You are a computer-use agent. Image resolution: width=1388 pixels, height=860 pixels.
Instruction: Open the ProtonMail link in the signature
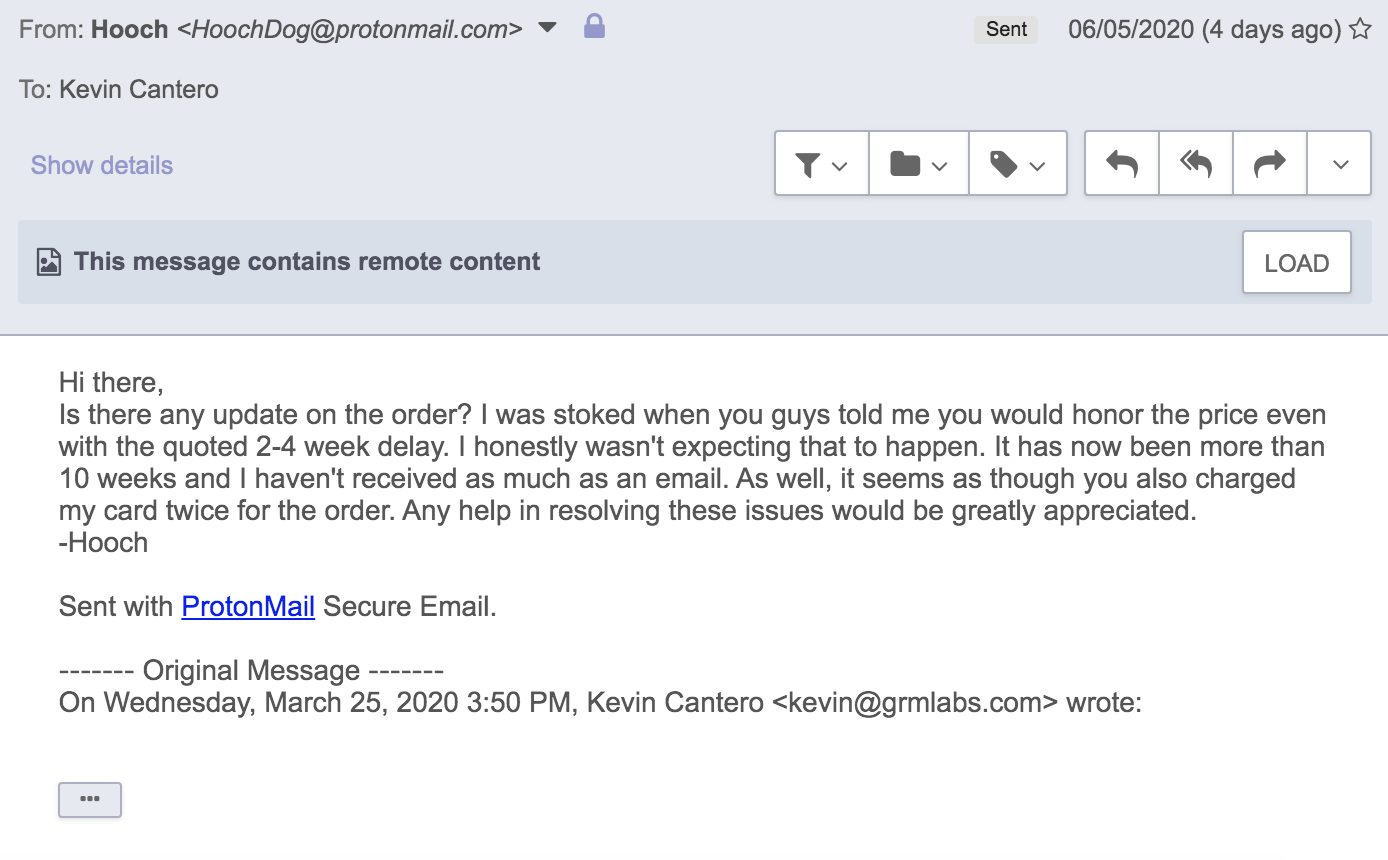click(x=248, y=606)
